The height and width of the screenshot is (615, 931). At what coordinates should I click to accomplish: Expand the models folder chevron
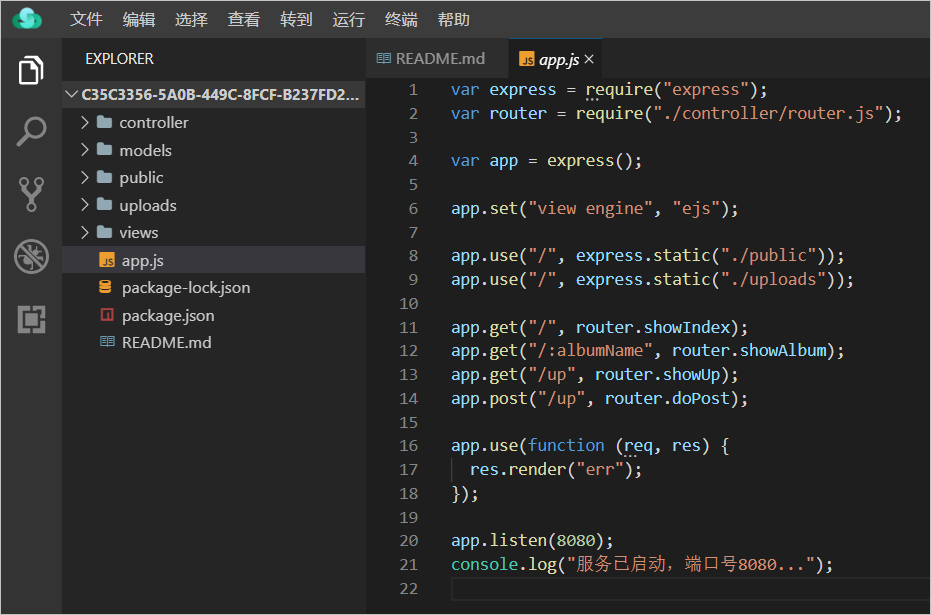coord(85,150)
